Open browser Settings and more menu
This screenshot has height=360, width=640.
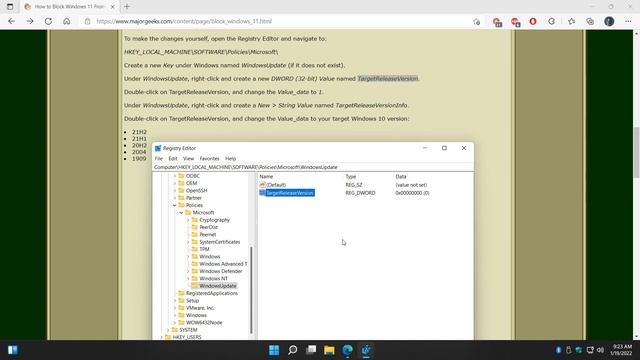(628, 21)
